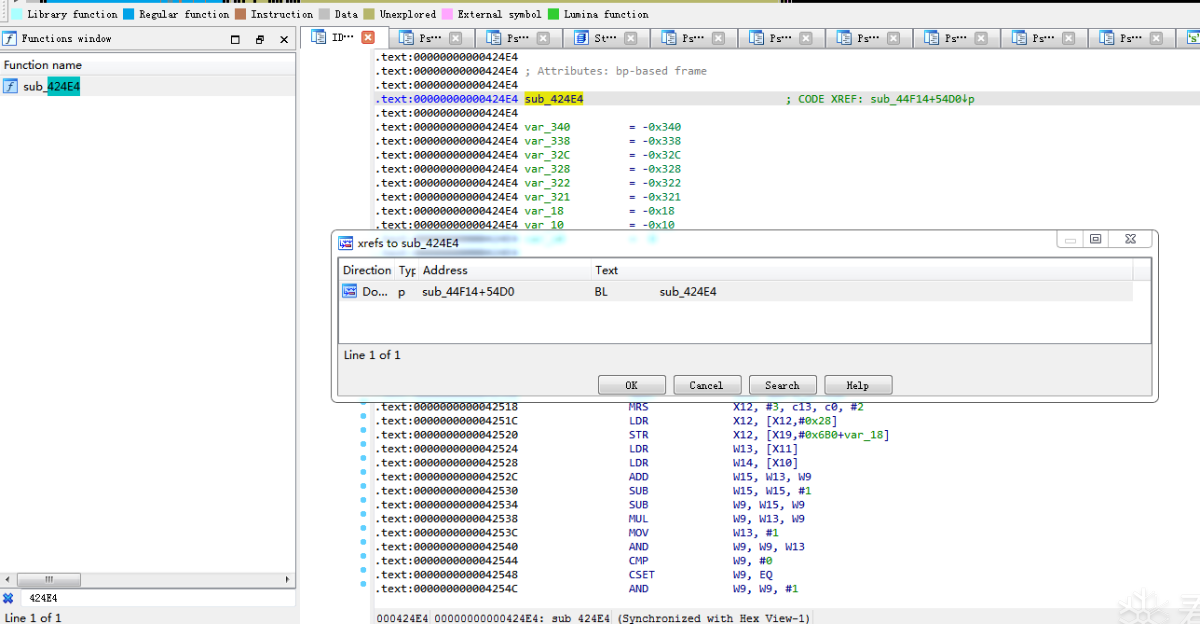The image size is (1200, 624).
Task: Click the Regular function color legend swatch
Action: point(129,14)
